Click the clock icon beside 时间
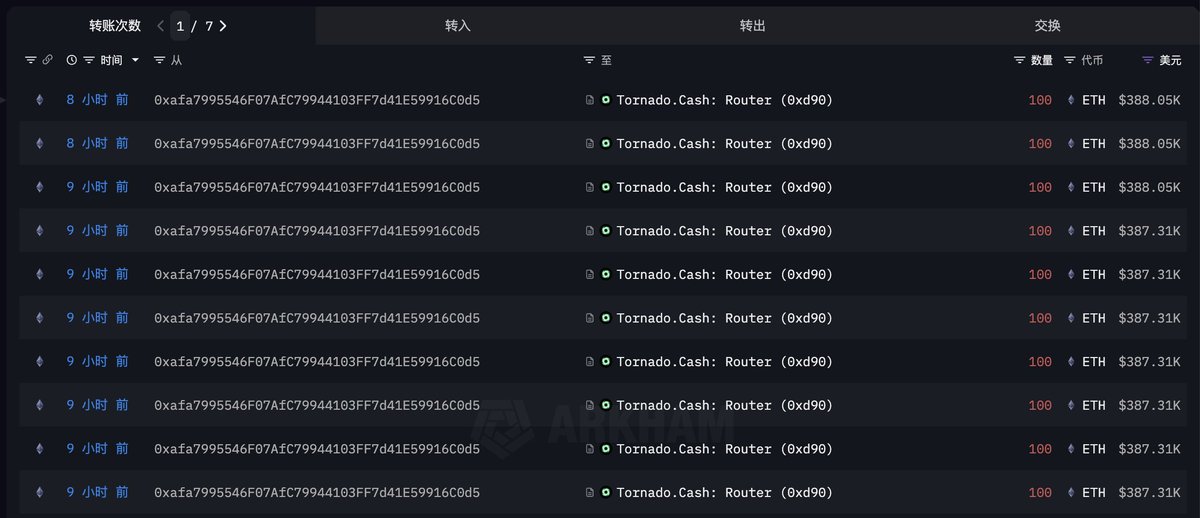The width and height of the screenshot is (1200, 518). pos(72,60)
